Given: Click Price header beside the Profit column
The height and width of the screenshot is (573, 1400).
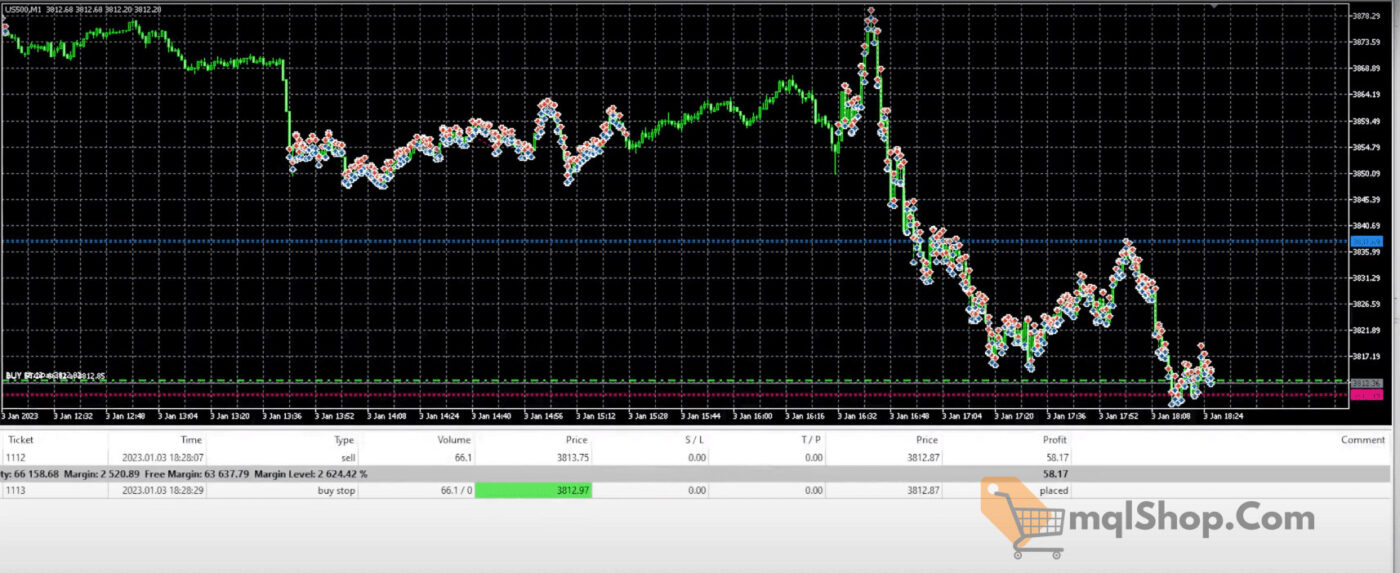Looking at the screenshot, I should click(926, 439).
